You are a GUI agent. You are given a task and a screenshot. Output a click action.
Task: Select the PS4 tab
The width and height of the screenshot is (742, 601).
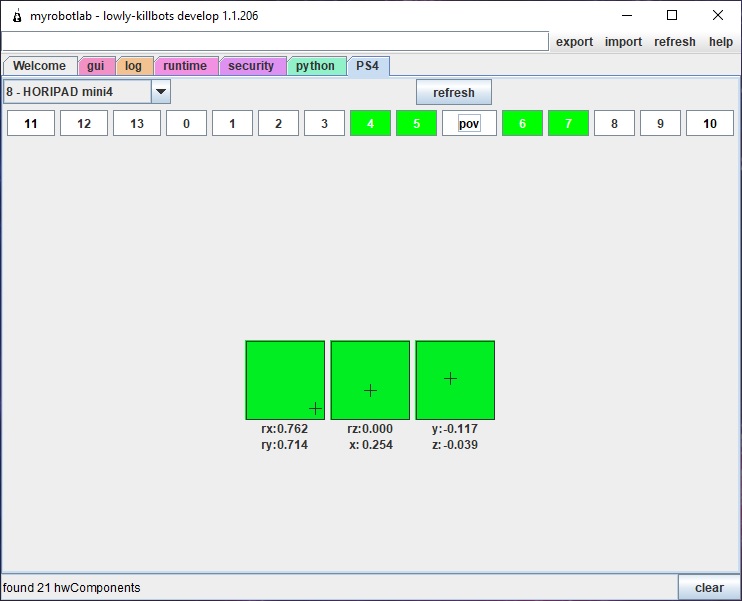click(x=368, y=66)
